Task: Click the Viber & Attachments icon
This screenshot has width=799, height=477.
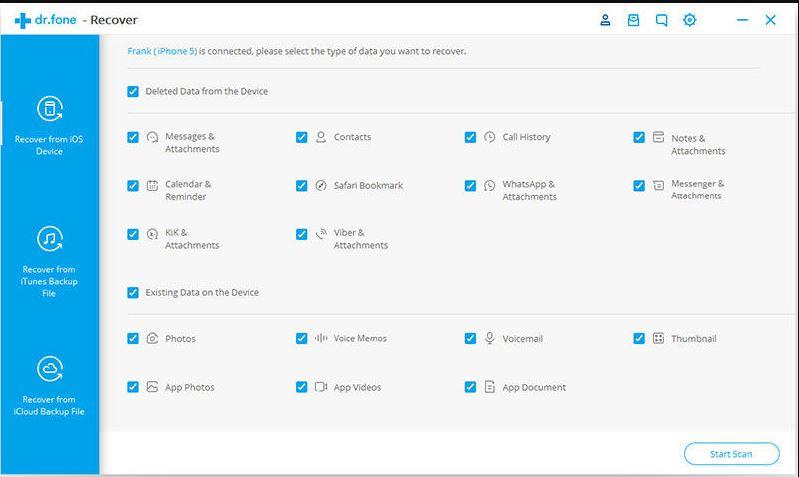Action: (321, 234)
